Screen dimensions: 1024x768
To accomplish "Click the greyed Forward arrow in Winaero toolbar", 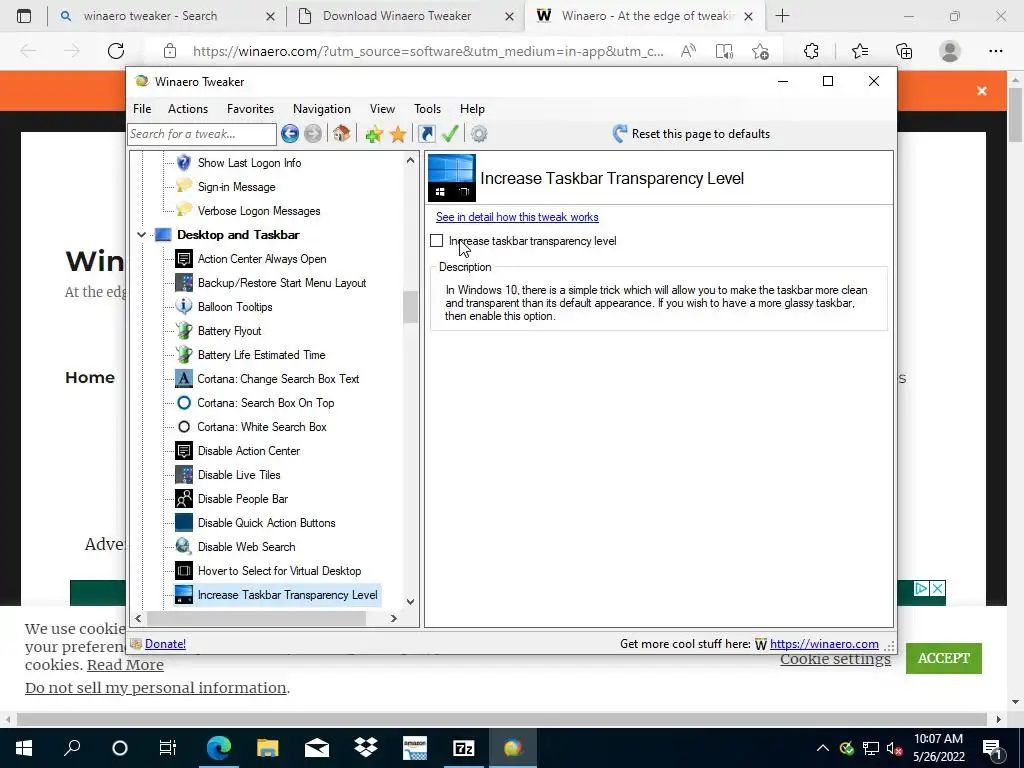I will click(313, 134).
